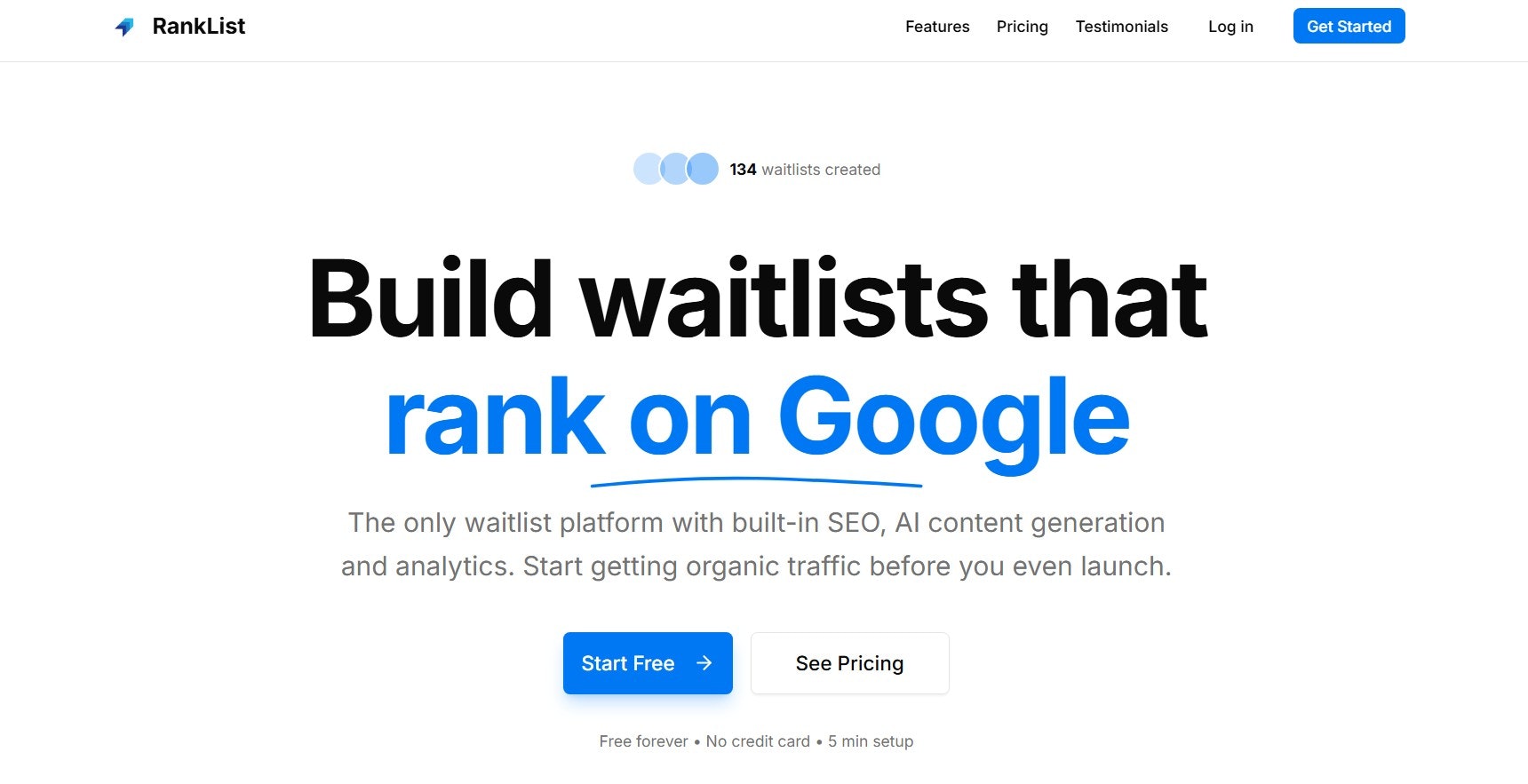The image size is (1528, 784).
Task: Select the lightest avatar circle near waitlist count
Action: [645, 169]
